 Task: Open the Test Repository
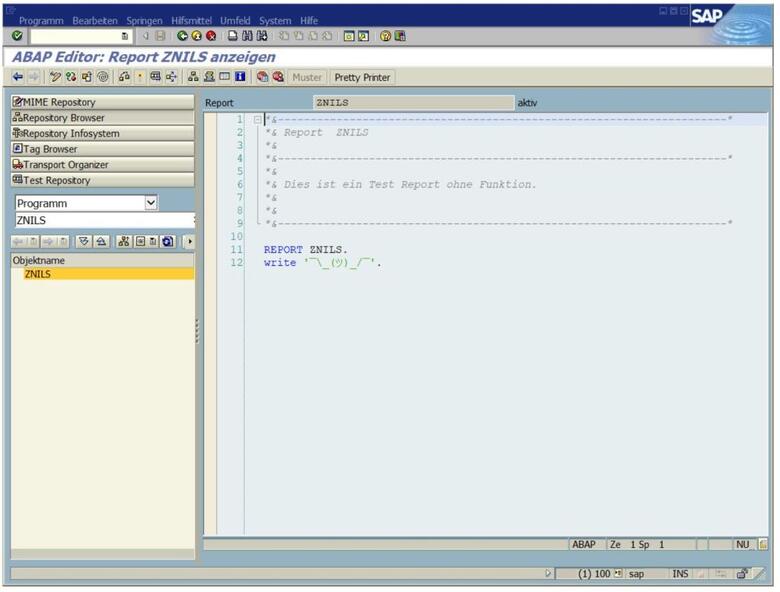102,180
